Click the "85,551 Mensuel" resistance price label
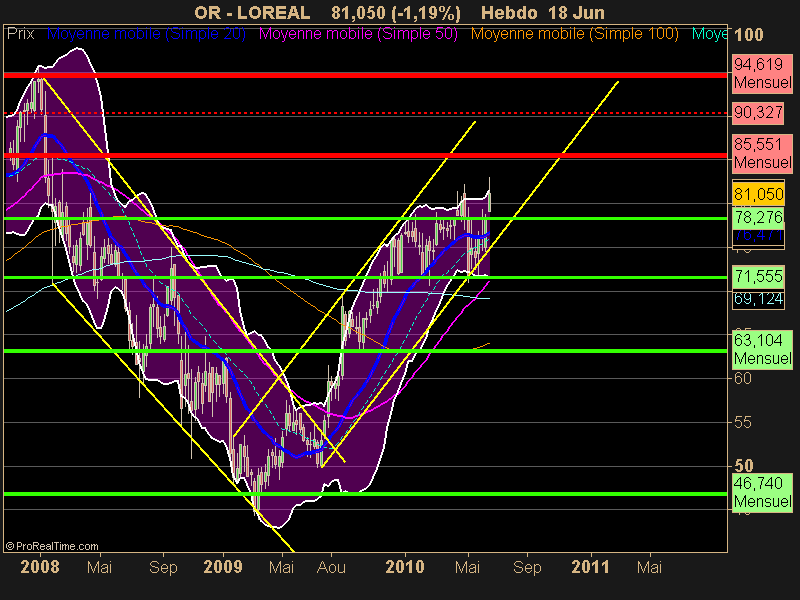 click(x=762, y=153)
